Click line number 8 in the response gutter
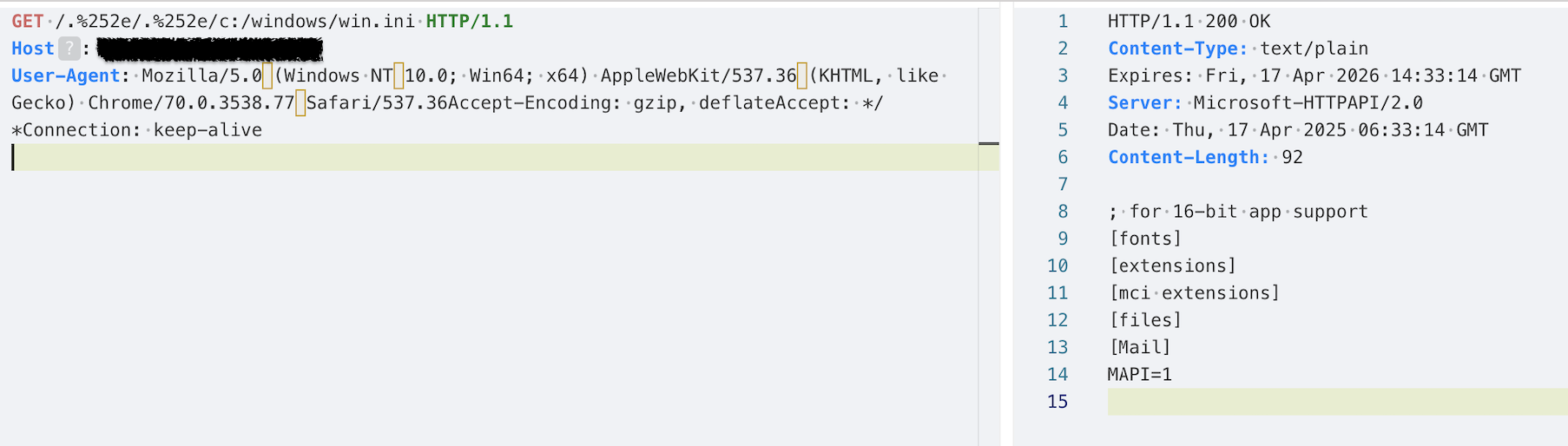Image resolution: width=1568 pixels, height=446 pixels. coord(1063,212)
